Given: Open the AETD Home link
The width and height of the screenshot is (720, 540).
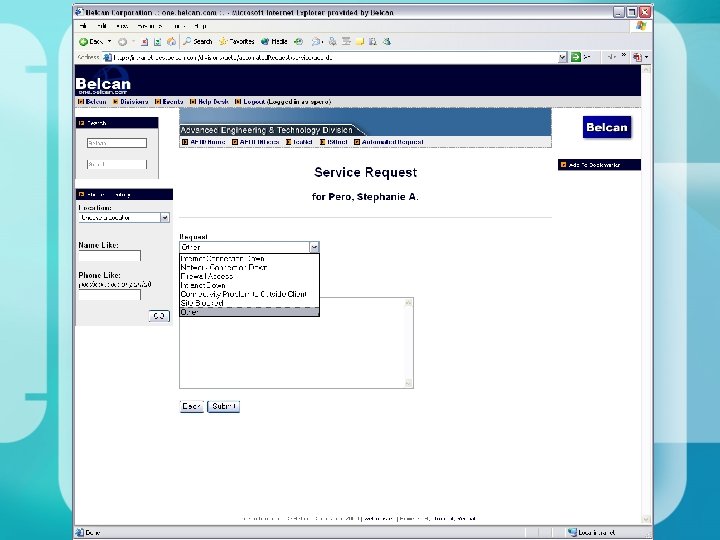Looking at the screenshot, I should (x=208, y=142).
